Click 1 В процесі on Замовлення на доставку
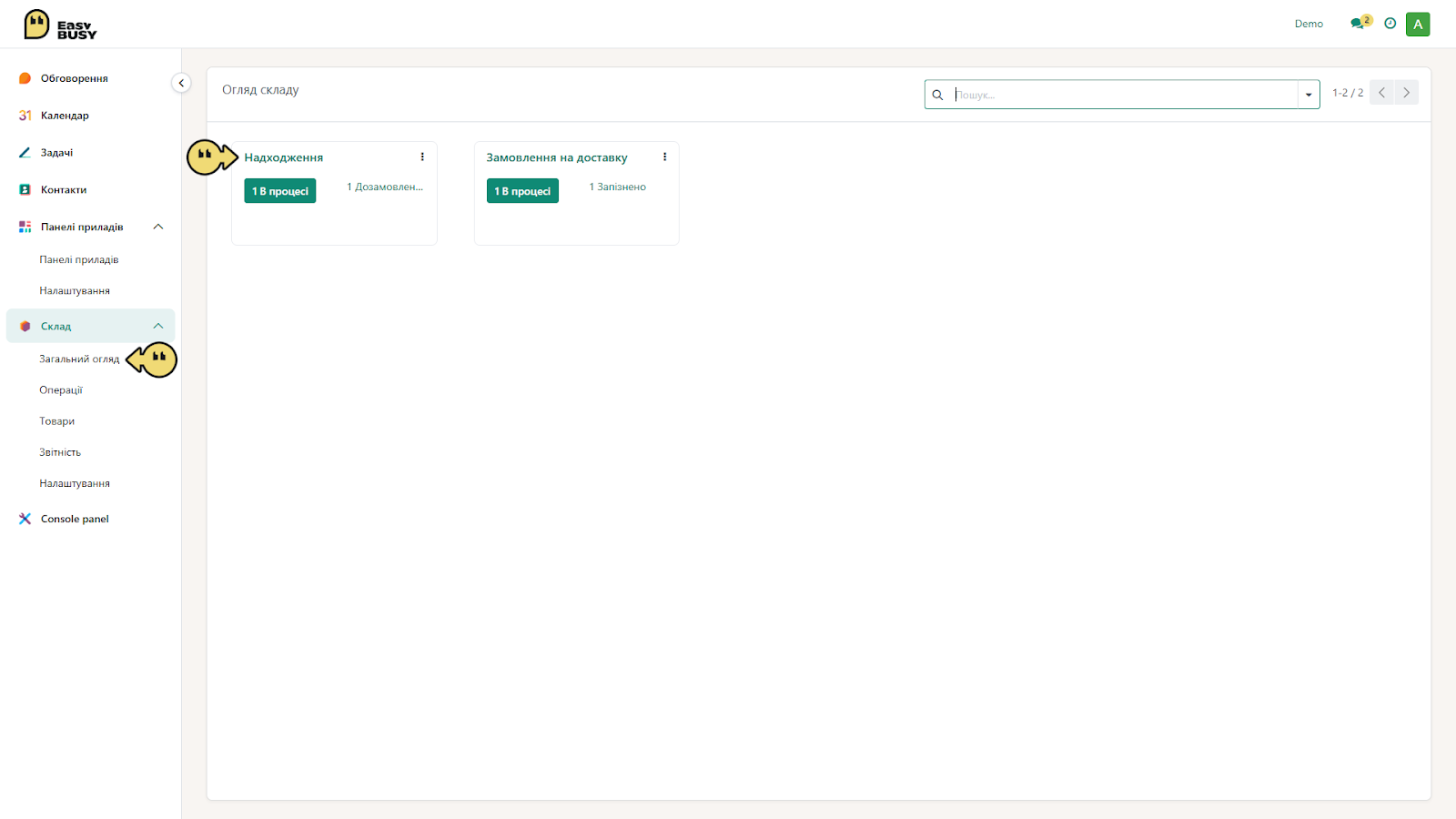 pyautogui.click(x=522, y=191)
